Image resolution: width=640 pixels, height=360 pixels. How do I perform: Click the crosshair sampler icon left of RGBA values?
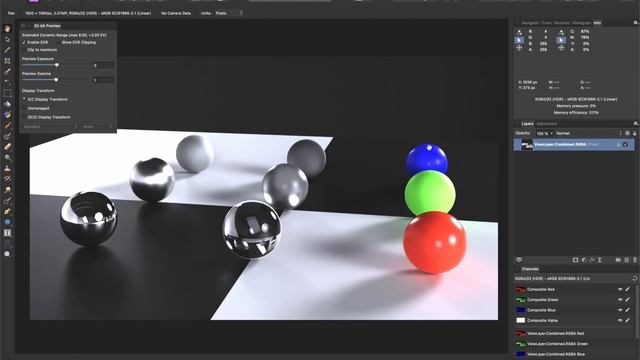[519, 48]
